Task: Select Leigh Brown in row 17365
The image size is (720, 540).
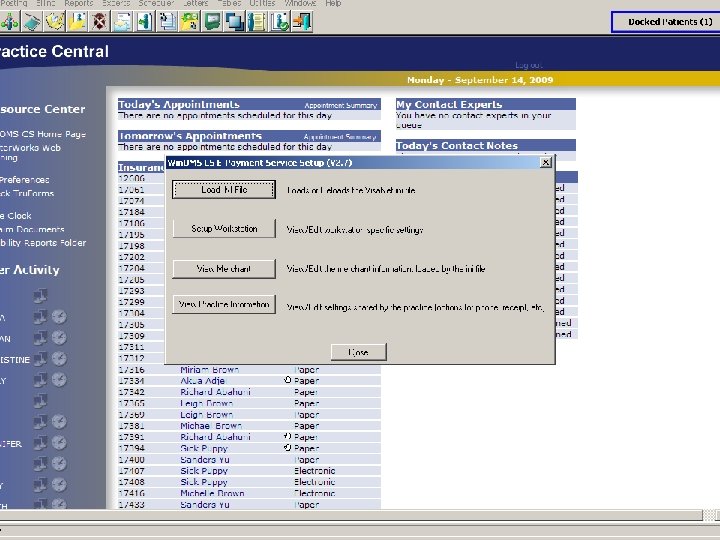Action: pyautogui.click(x=207, y=403)
